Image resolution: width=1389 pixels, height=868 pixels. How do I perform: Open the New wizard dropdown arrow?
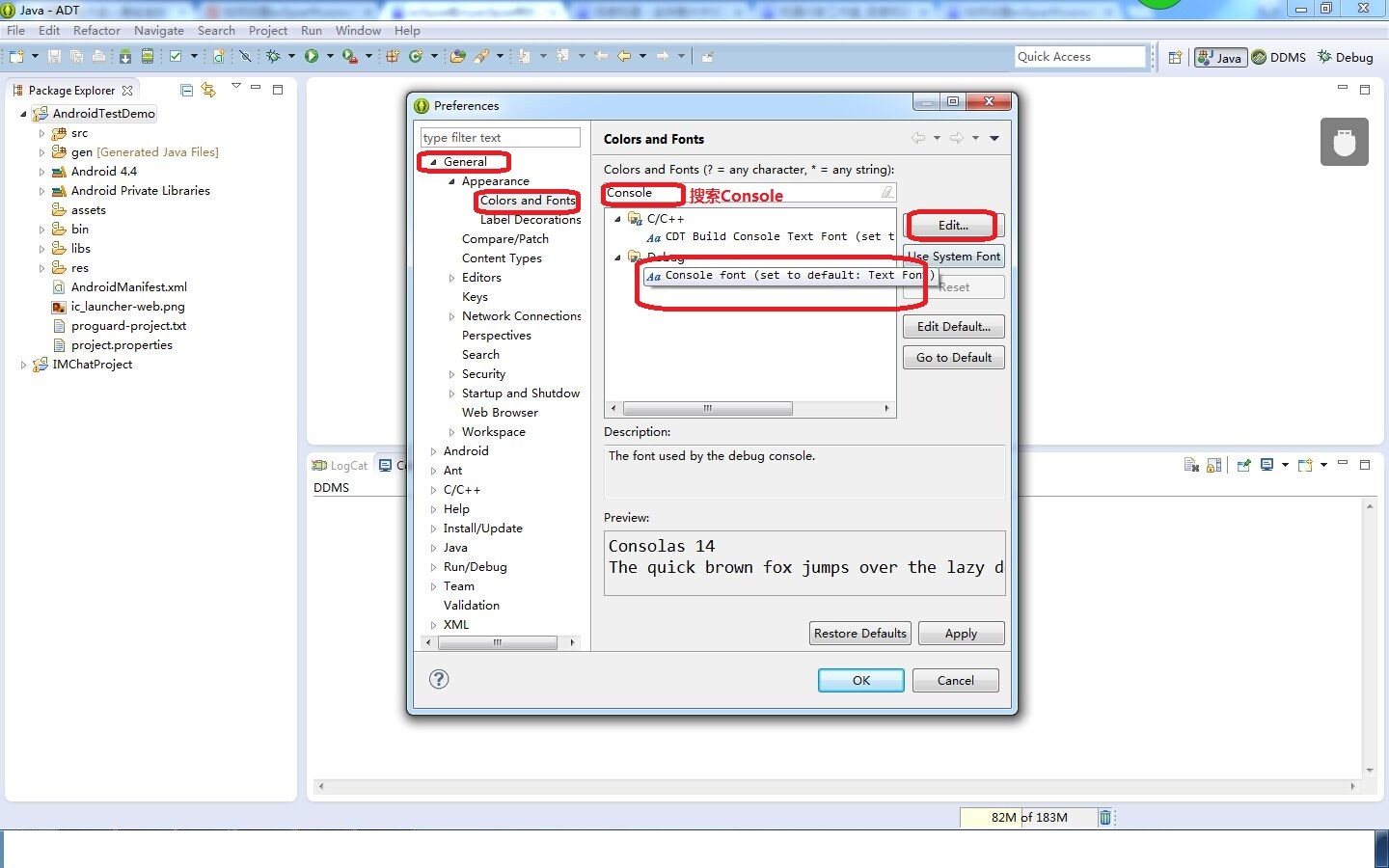click(36, 57)
